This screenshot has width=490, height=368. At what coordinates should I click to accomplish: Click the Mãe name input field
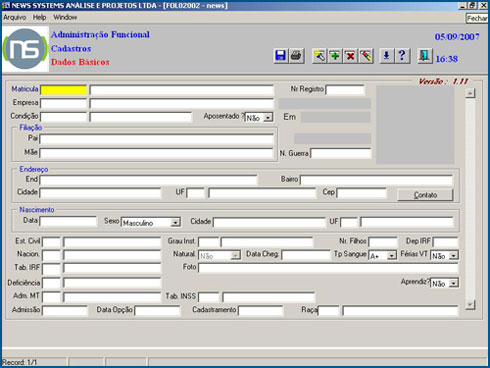(156, 153)
